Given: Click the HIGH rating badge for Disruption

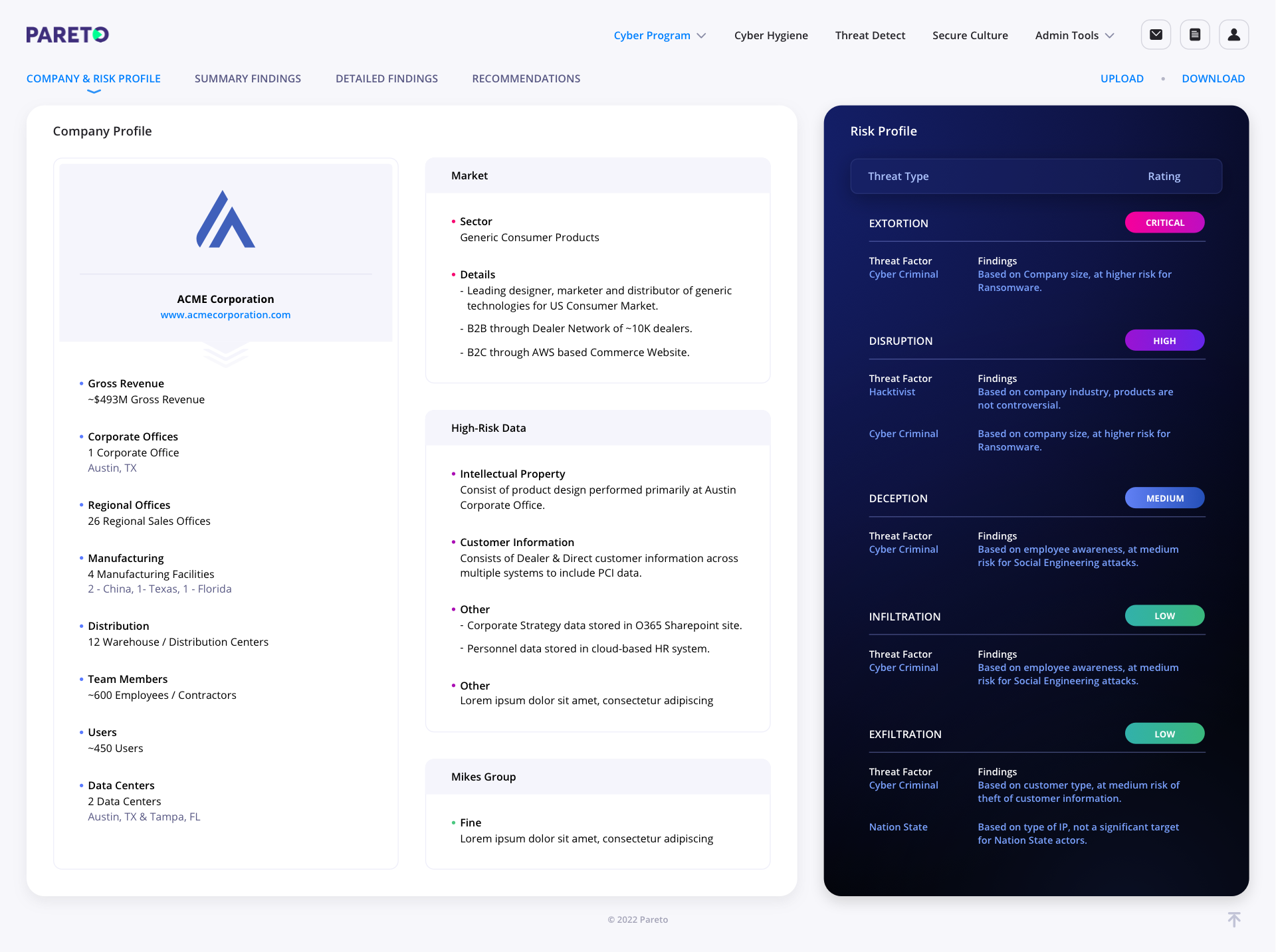Looking at the screenshot, I should click(x=1164, y=340).
